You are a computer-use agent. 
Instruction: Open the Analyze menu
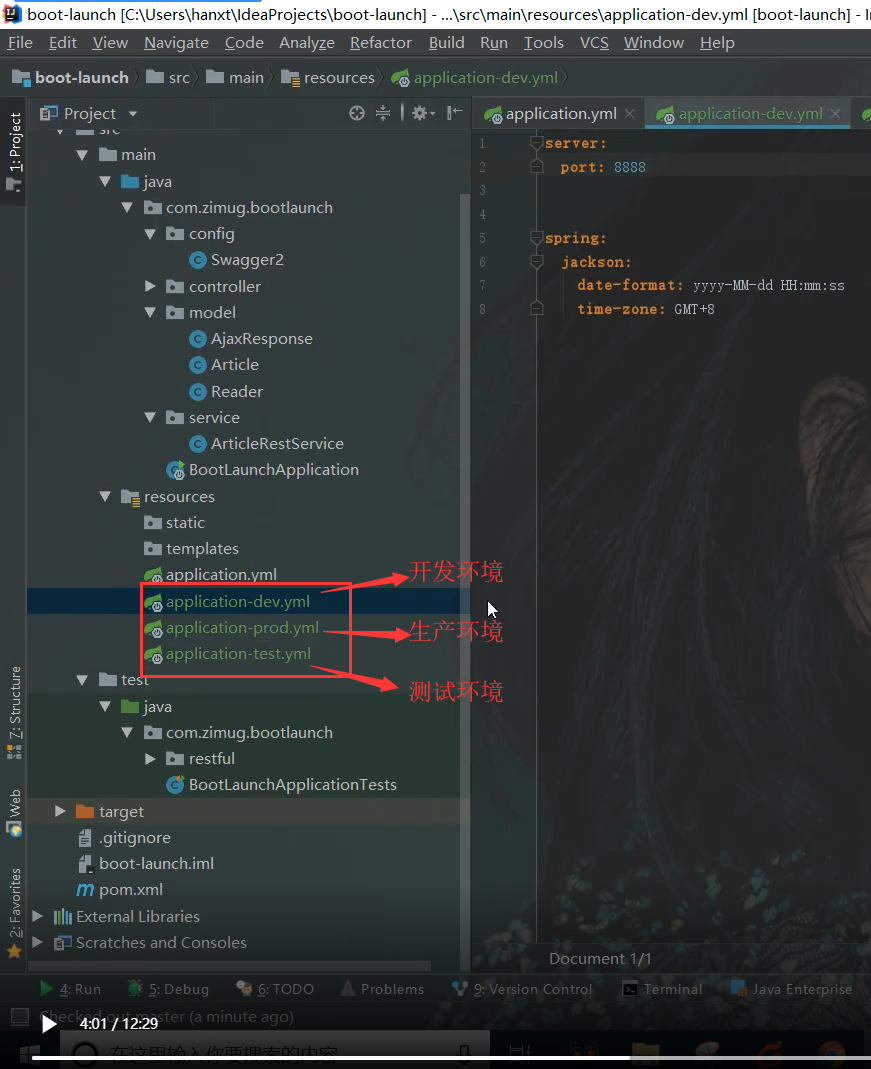pos(307,42)
